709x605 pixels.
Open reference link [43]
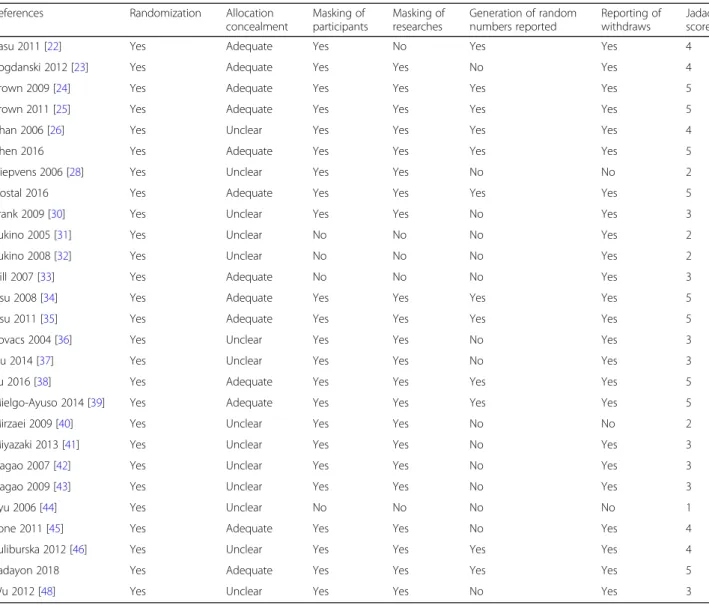[x=62, y=487]
